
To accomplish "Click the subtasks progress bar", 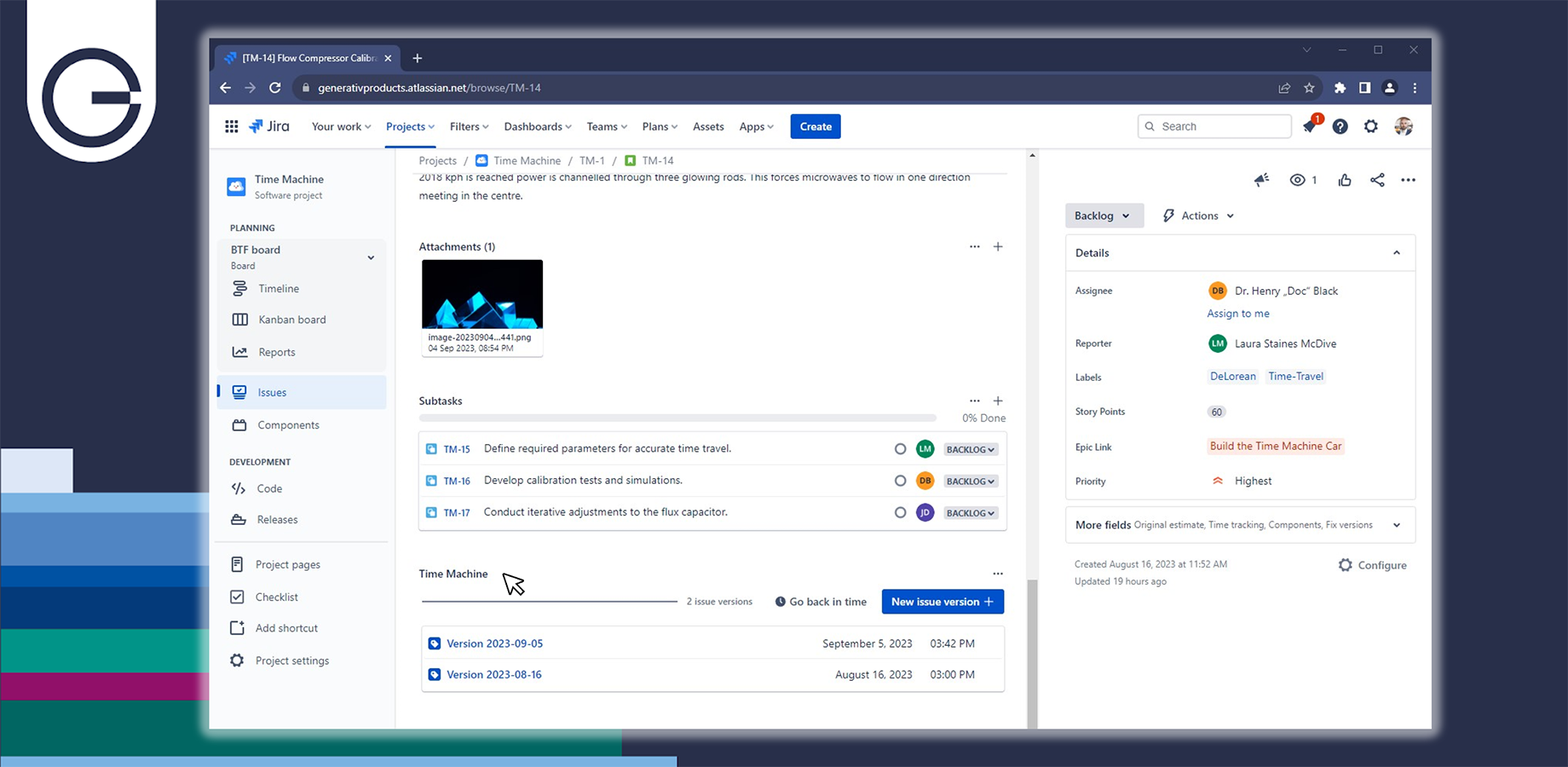I will pyautogui.click(x=677, y=418).
